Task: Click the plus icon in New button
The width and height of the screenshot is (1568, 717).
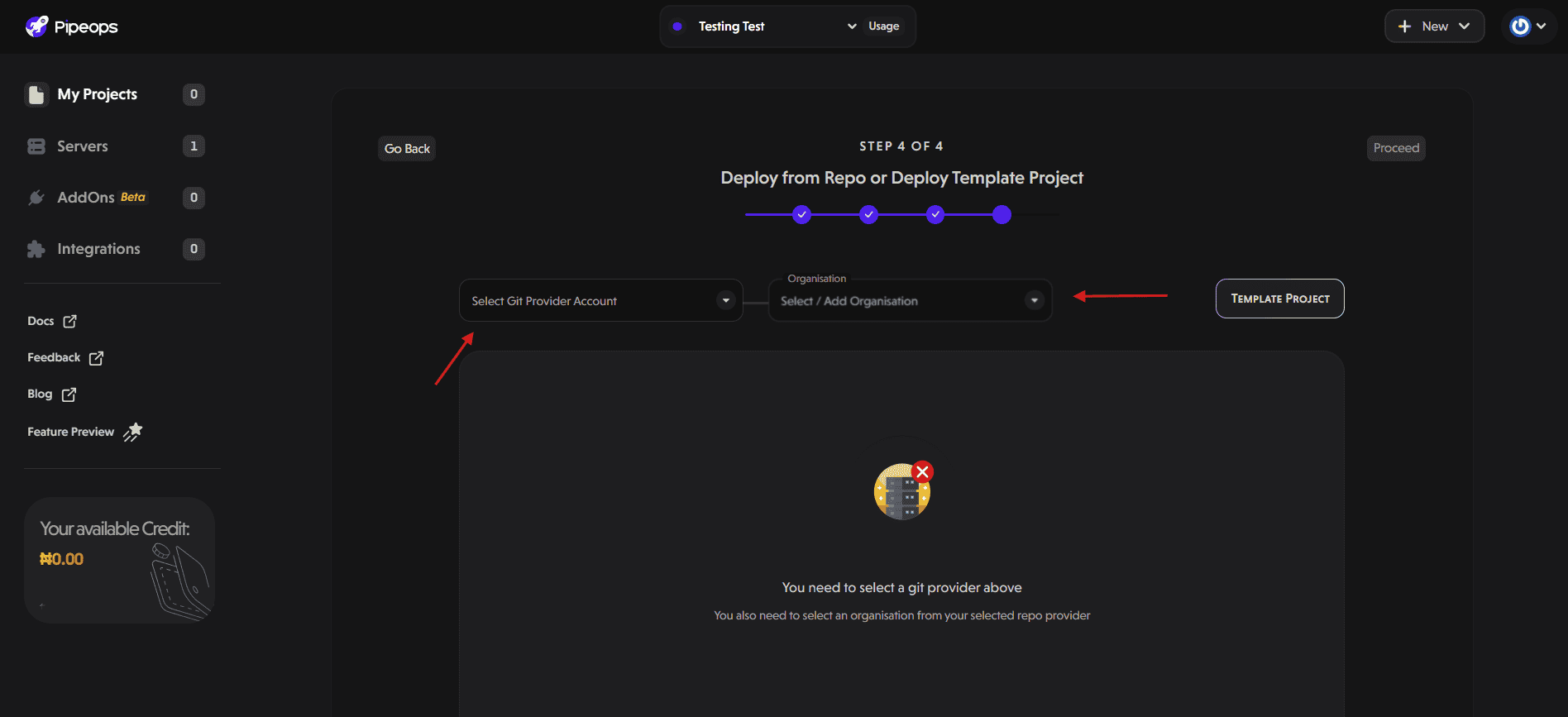Action: (x=1404, y=26)
